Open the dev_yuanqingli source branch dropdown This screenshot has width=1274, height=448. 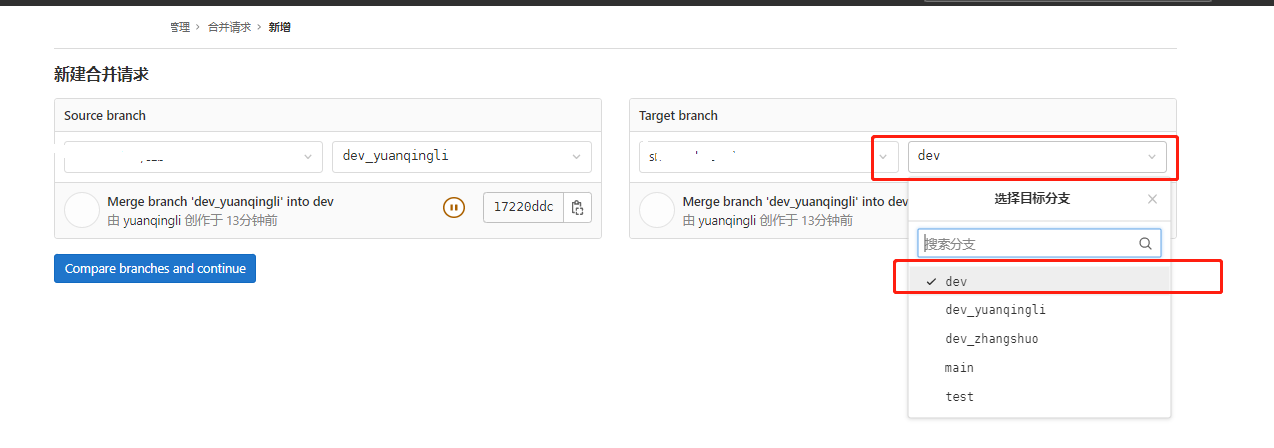pyautogui.click(x=462, y=157)
